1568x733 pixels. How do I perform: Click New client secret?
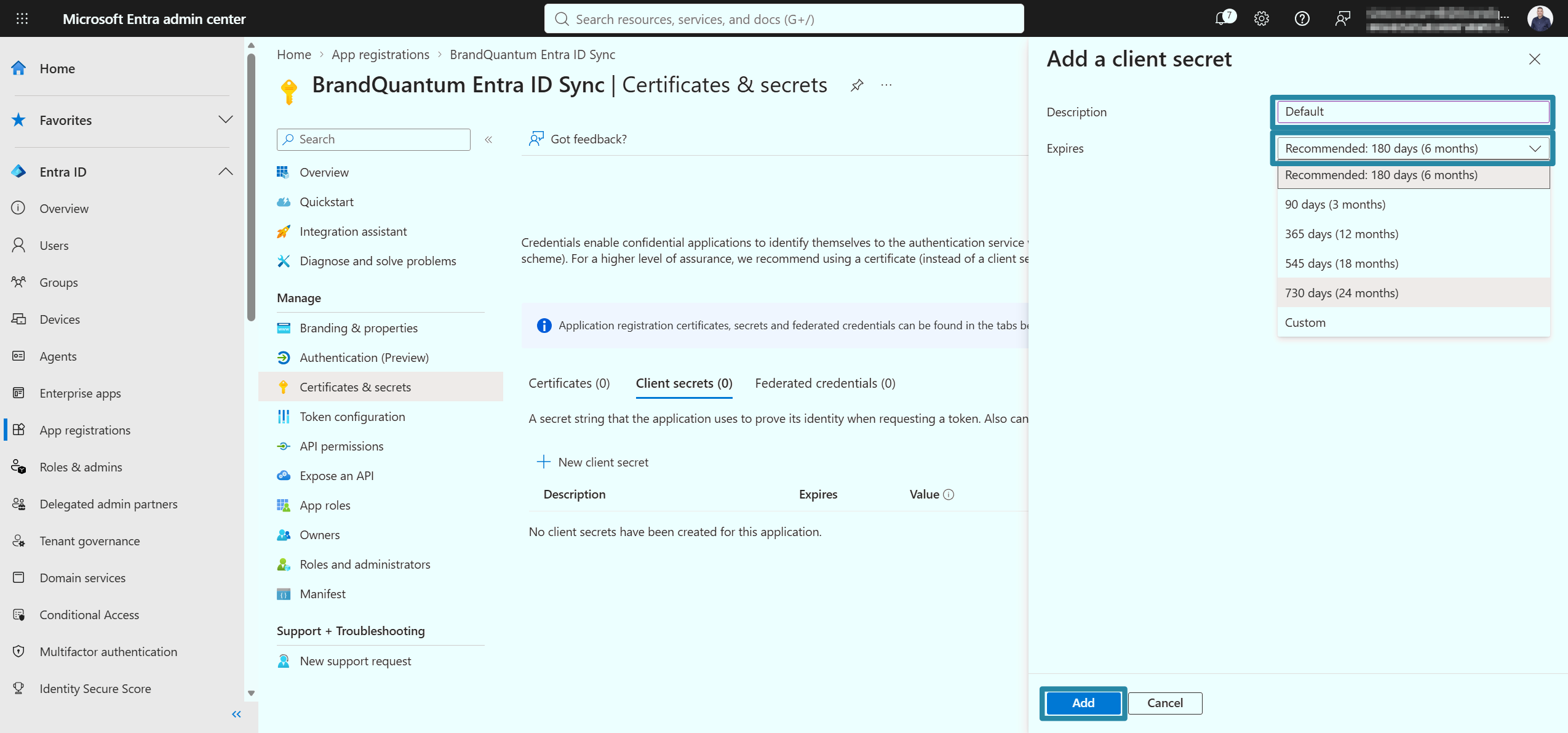tap(592, 462)
